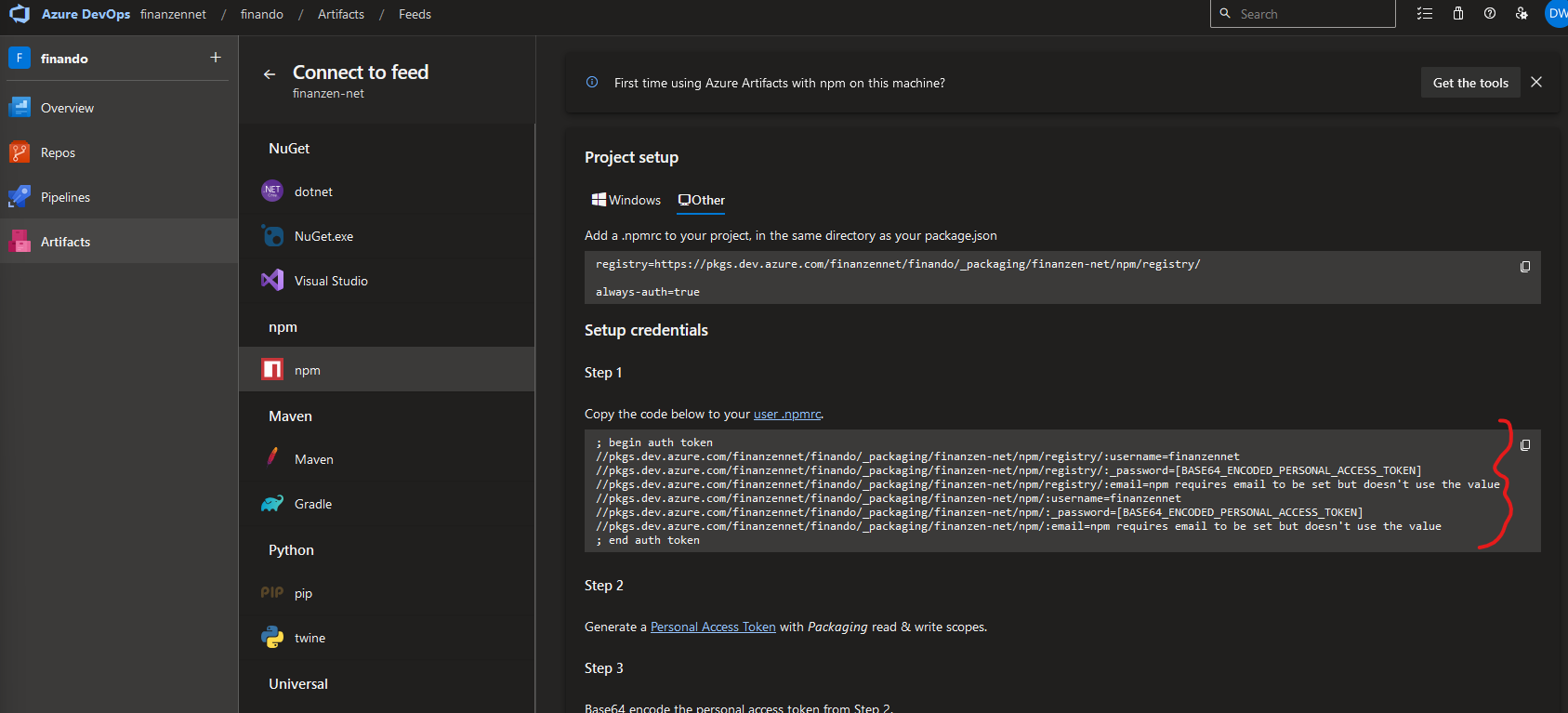The height and width of the screenshot is (713, 1568).
Task: Select the dotnet NuGet client
Action: coord(387,191)
